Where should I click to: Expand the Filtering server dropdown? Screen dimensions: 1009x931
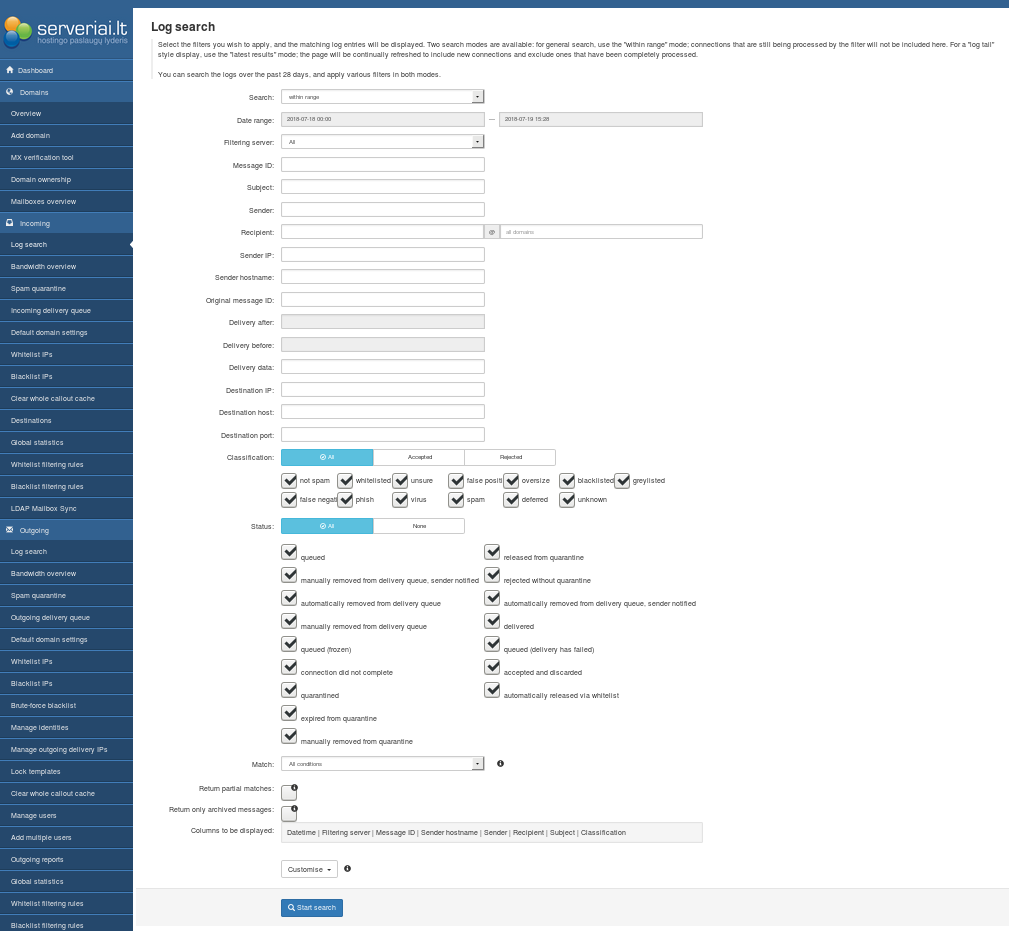(x=382, y=142)
